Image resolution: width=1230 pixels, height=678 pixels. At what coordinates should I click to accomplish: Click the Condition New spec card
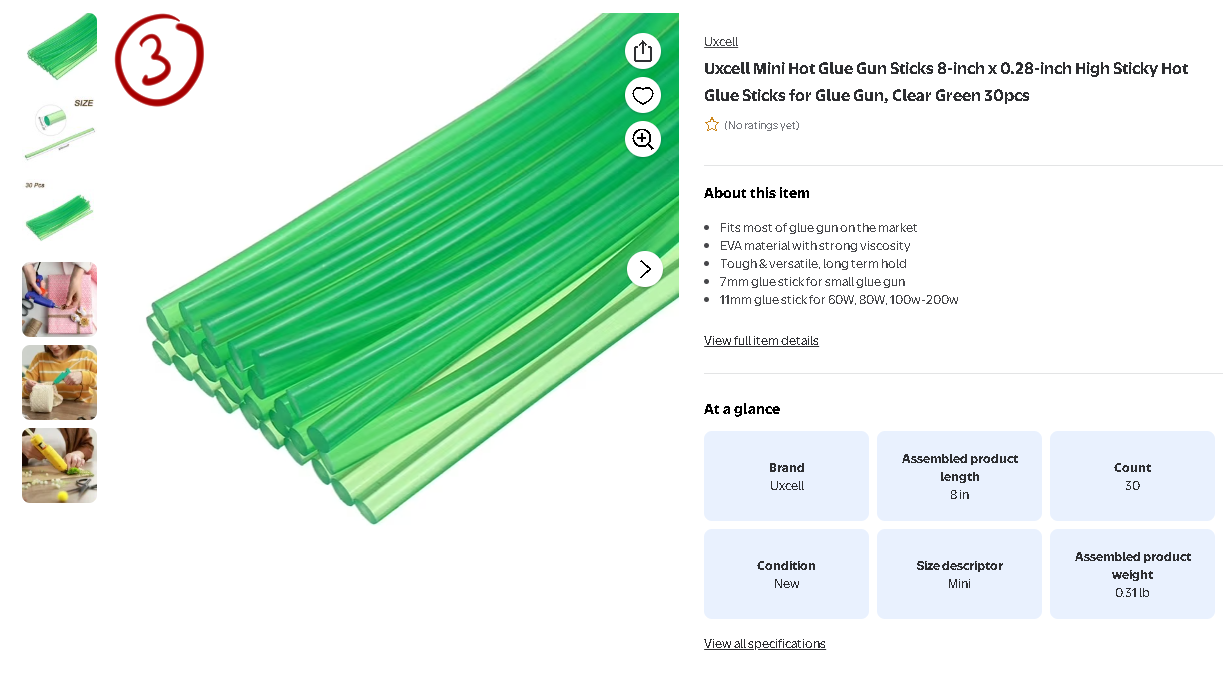(x=786, y=574)
